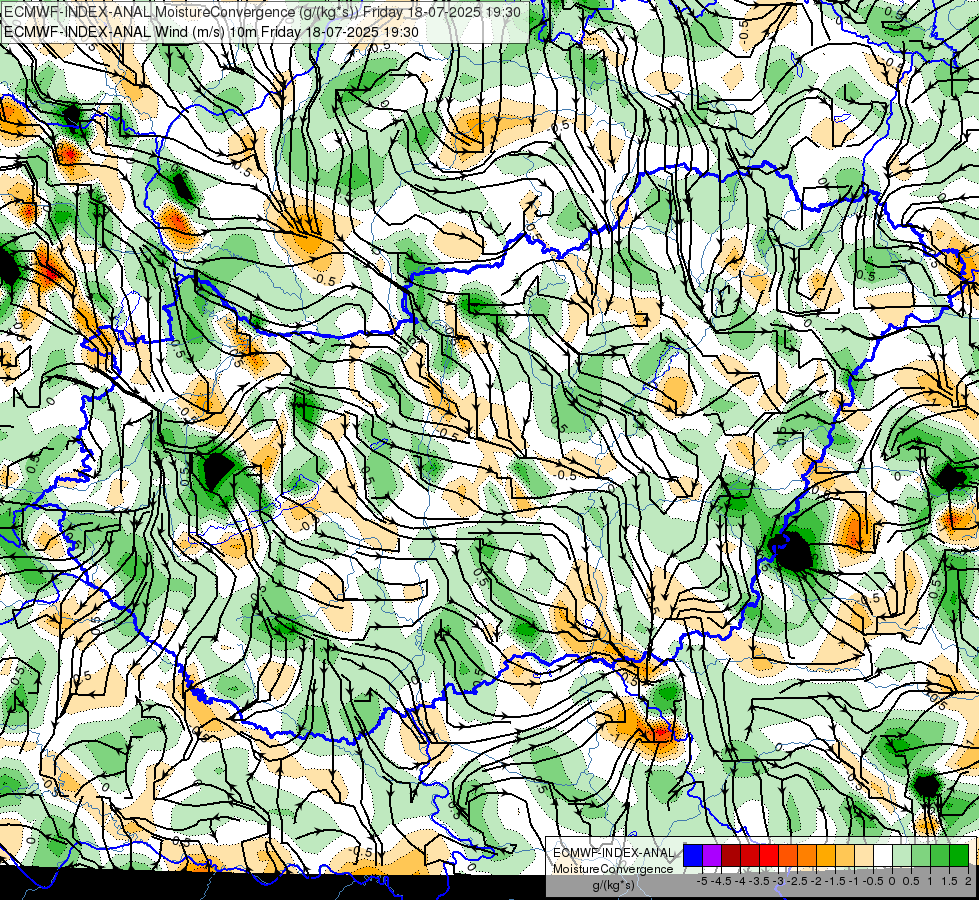Click the -4.5 legend scale value
Viewport: 979px width, 900px height.
coord(721,881)
